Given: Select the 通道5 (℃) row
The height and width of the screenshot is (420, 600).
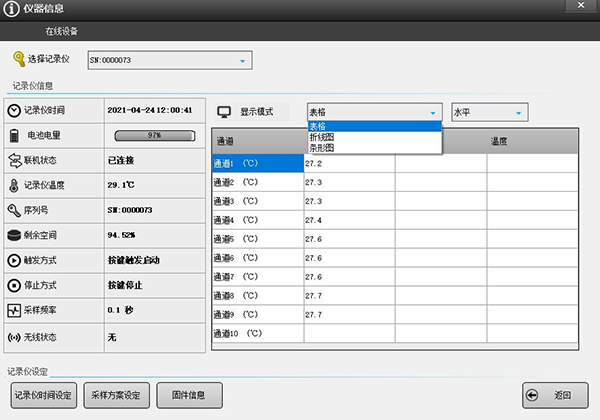Looking at the screenshot, I should coord(395,239).
